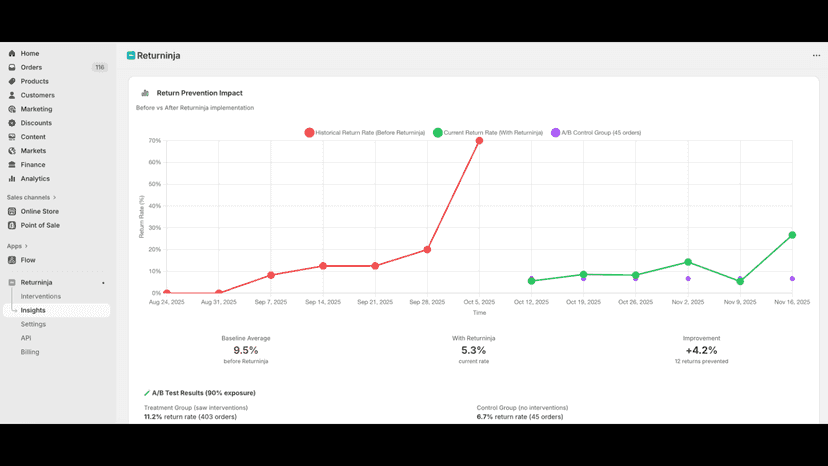Click the Returninja logo in page header
Screen dimensions: 828x466
pos(130,55)
